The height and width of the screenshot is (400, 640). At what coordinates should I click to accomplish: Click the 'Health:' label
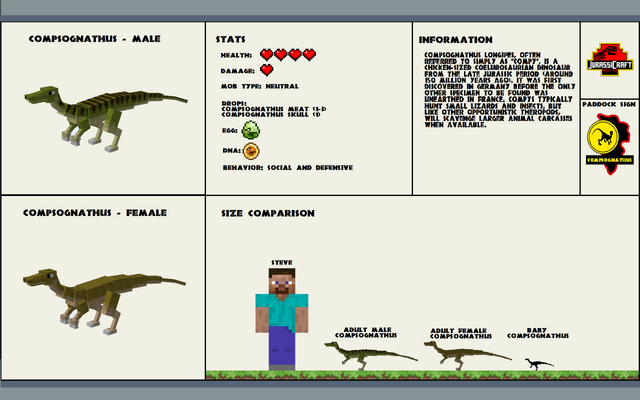[236, 55]
